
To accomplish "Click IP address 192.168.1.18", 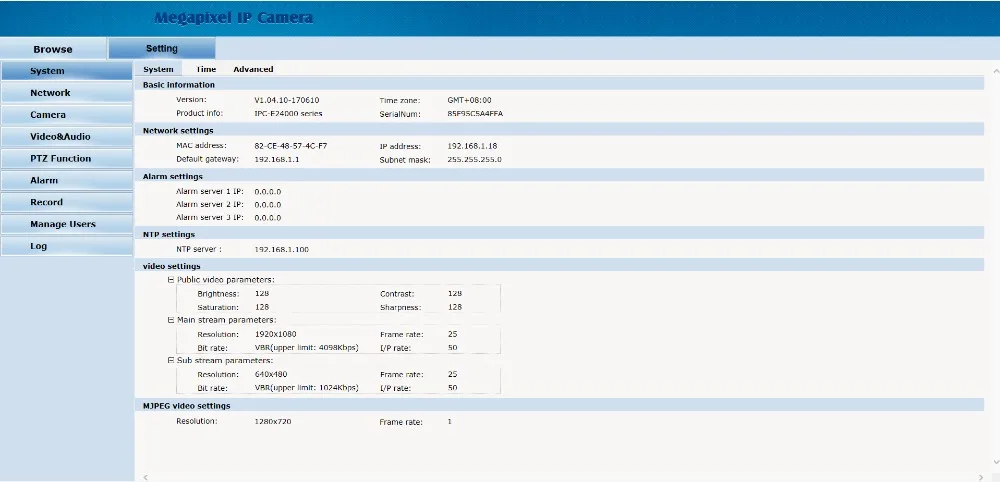I will coord(473,146).
